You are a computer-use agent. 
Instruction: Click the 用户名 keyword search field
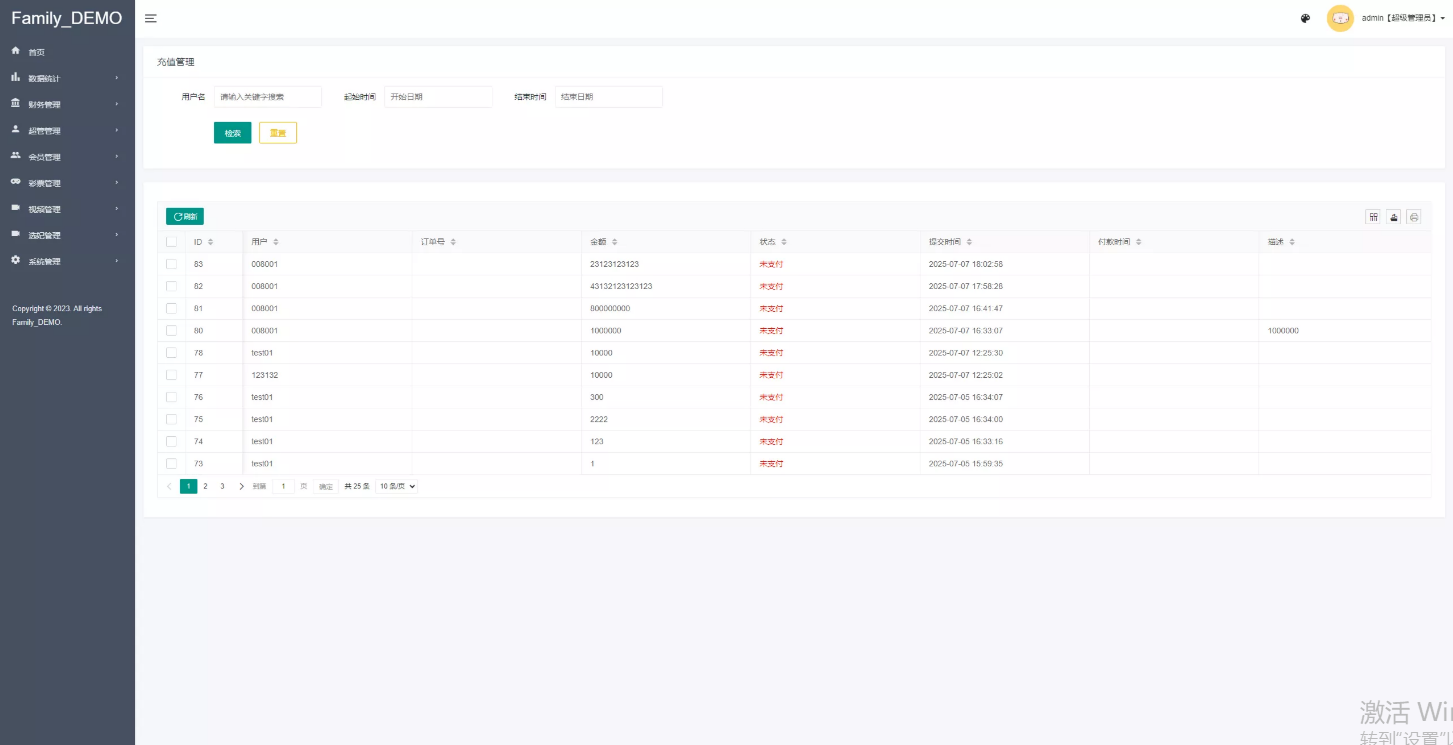tap(267, 97)
